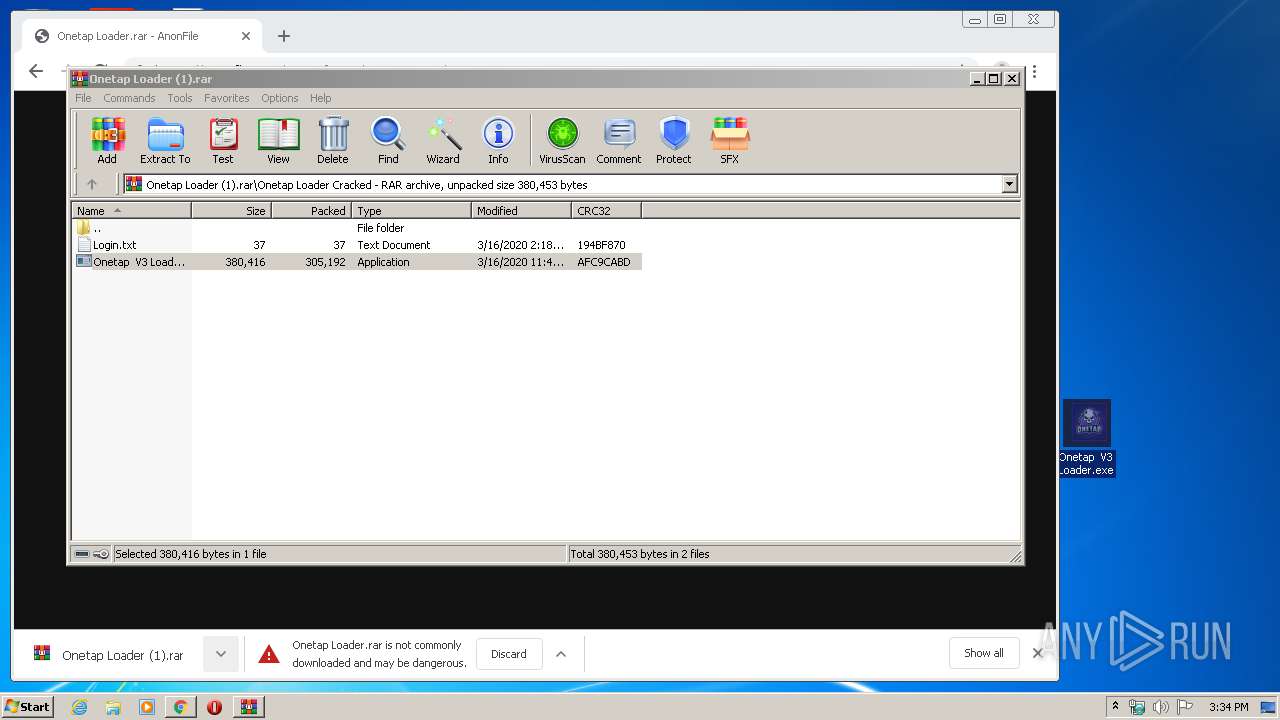The height and width of the screenshot is (720, 1280).
Task: Click the volume speaker tray icon
Action: [1160, 707]
